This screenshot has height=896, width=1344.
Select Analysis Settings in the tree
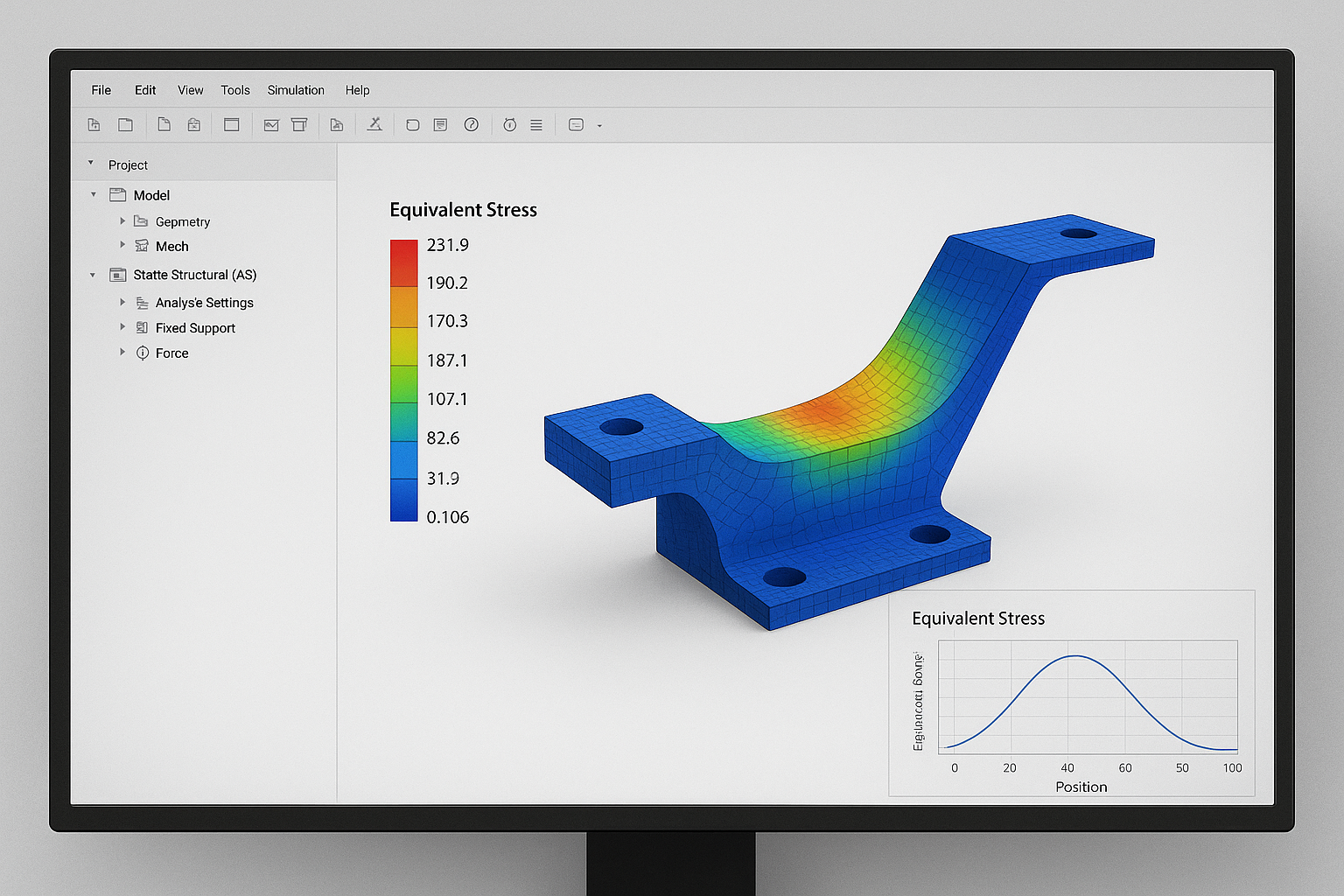pyautogui.click(x=204, y=303)
